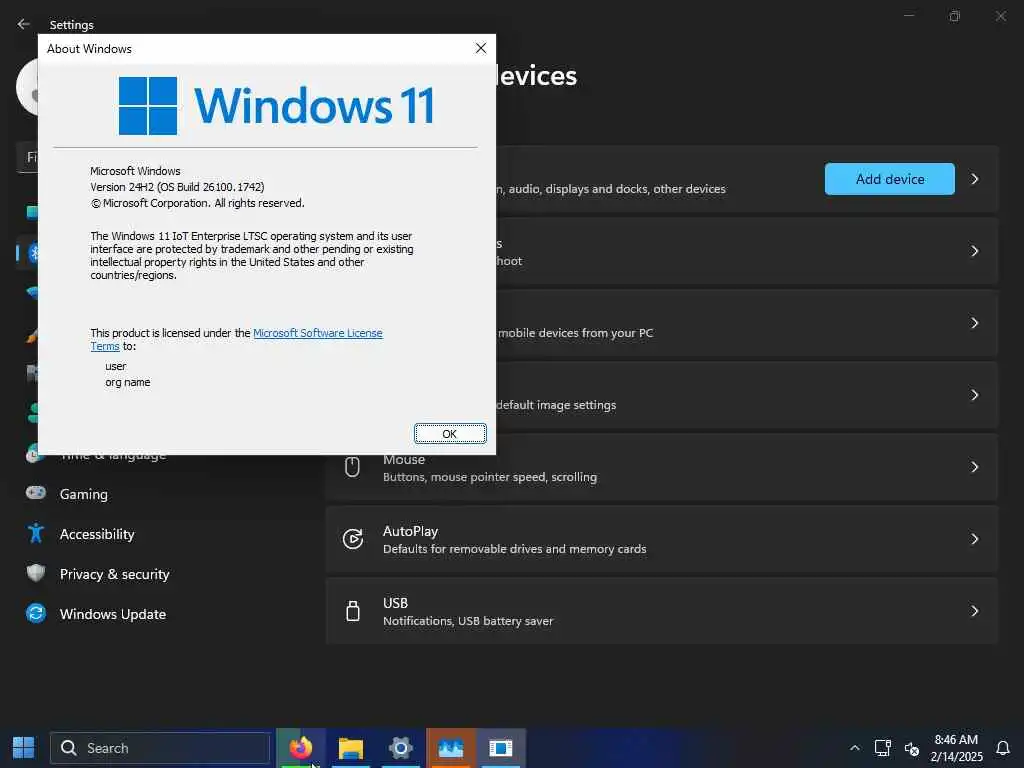Click the Mouse icon in Settings
The image size is (1024, 768).
point(352,467)
